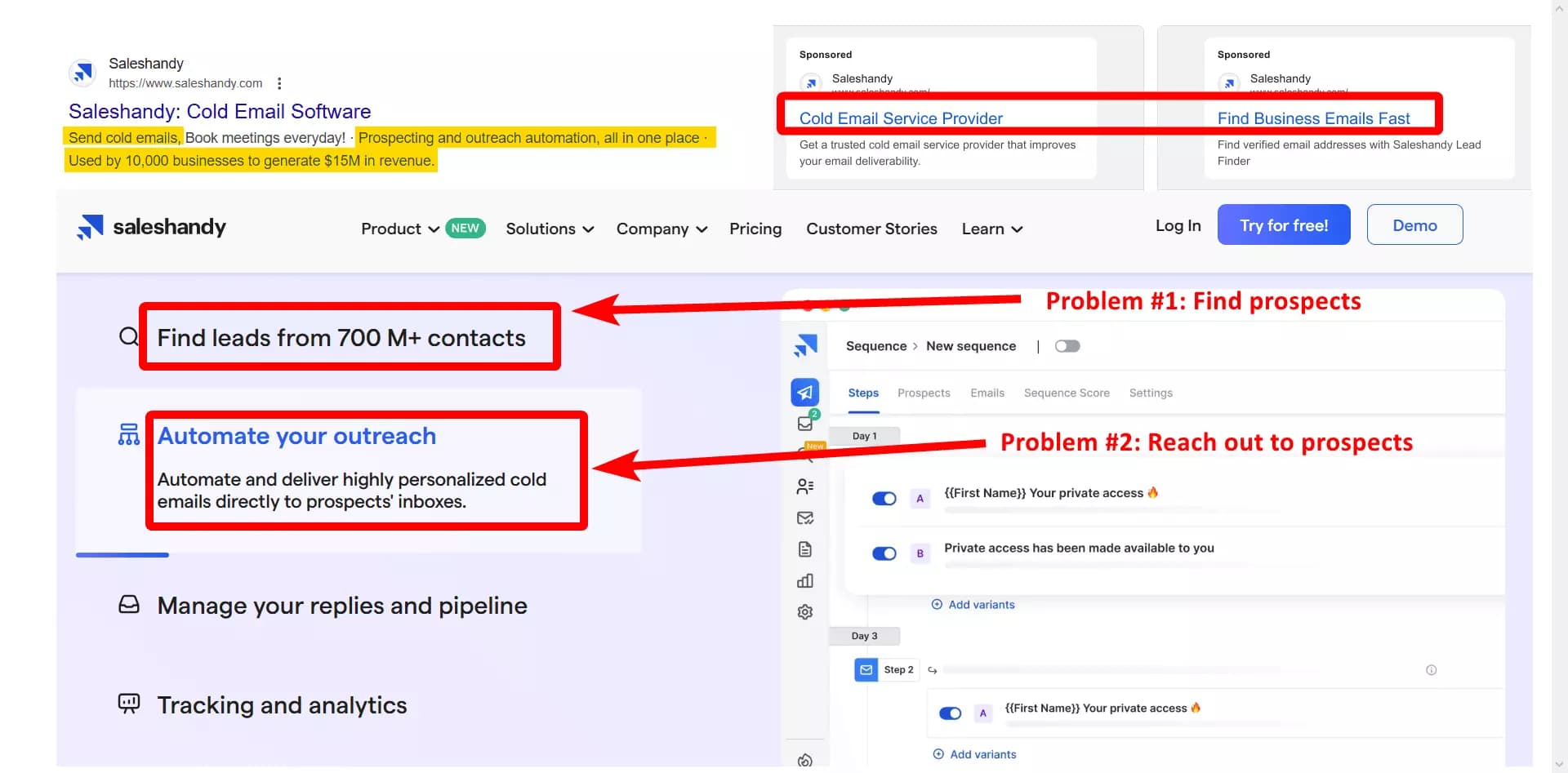Toggle the sequence activation switch next to New sequence
The width and height of the screenshot is (1568, 773).
1067,346
